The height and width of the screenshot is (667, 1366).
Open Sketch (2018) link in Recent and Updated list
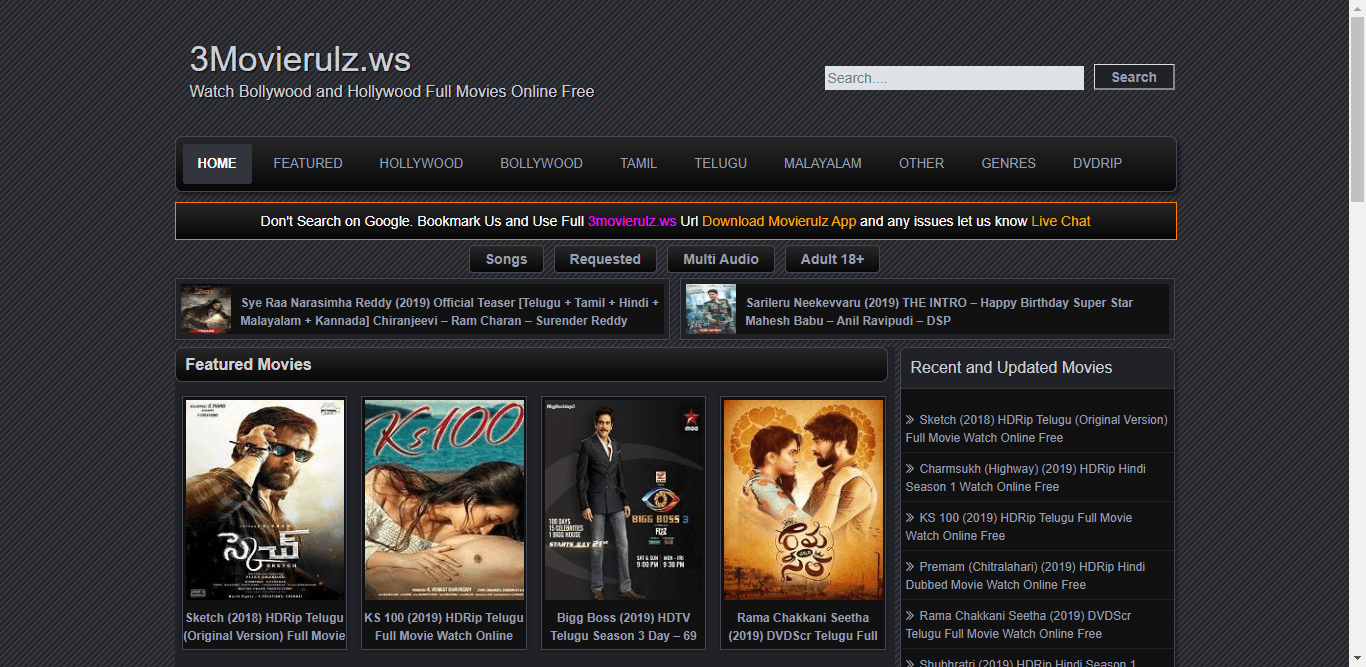click(x=1036, y=429)
